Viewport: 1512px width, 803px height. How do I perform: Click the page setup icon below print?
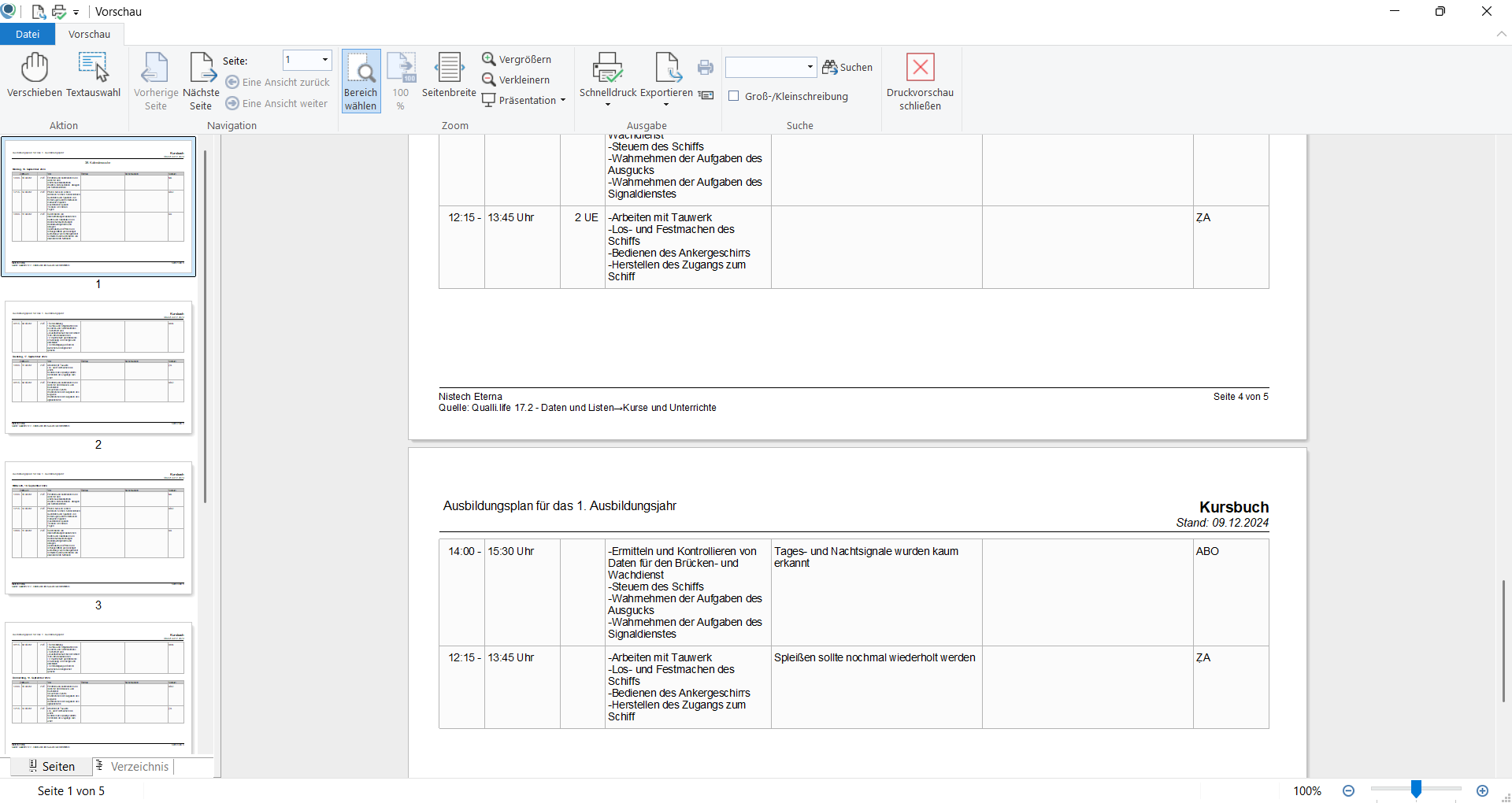coord(706,95)
